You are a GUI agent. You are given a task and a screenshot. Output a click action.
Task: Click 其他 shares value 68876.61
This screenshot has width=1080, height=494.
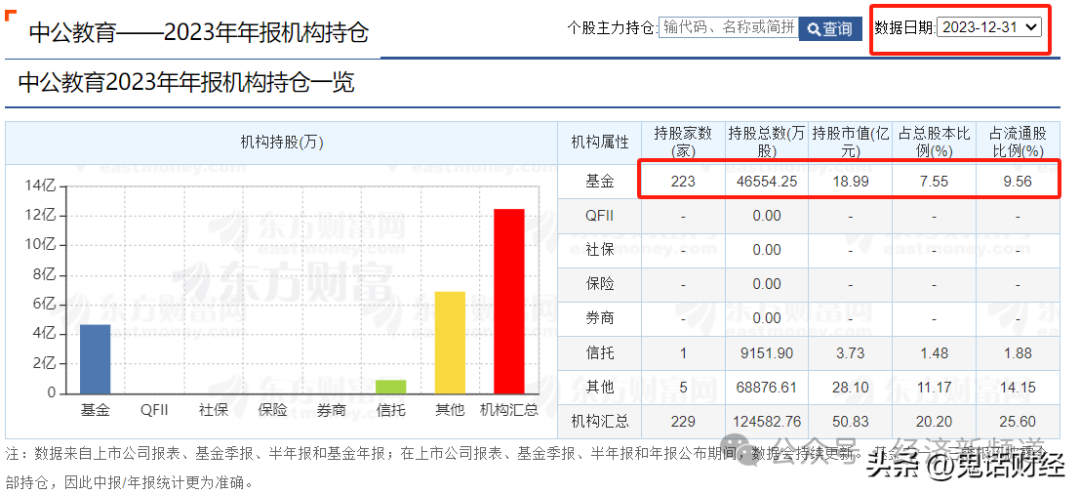(767, 387)
